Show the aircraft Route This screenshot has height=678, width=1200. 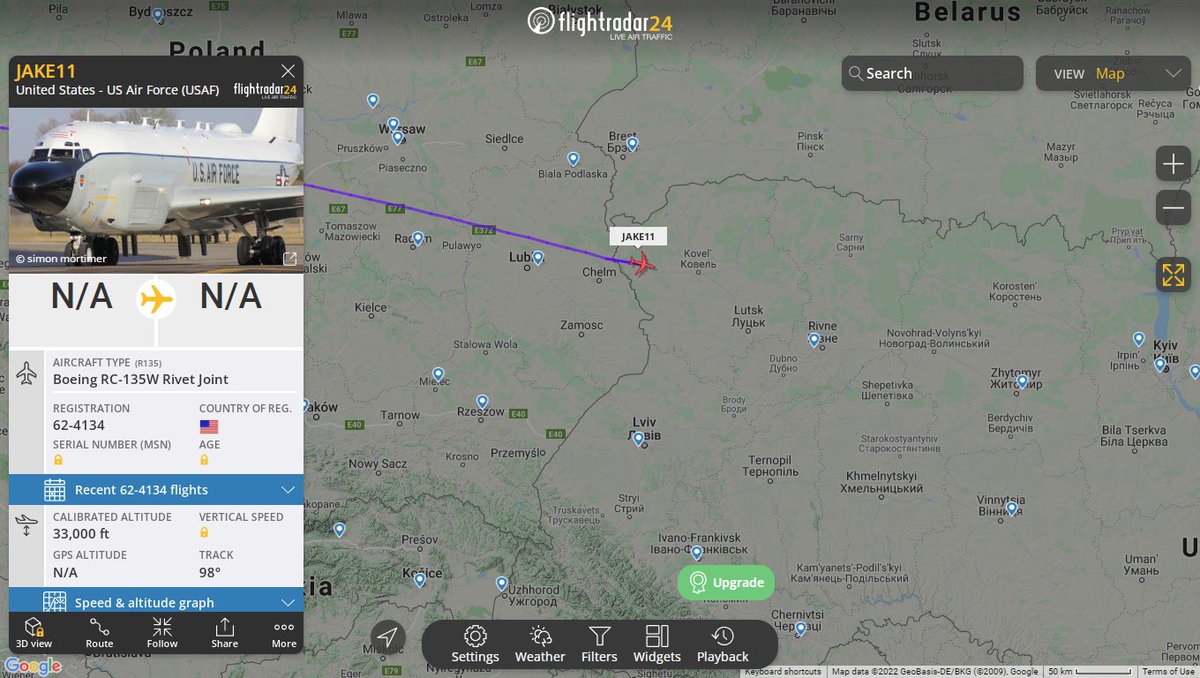pos(99,633)
